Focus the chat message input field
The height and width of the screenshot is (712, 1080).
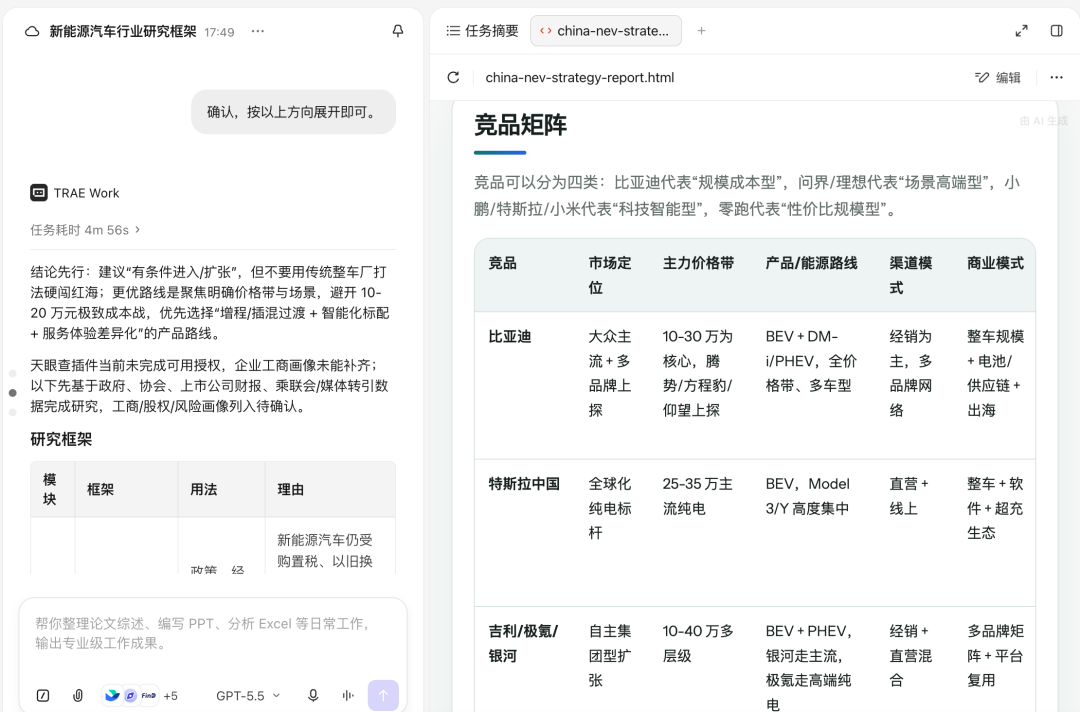[x=213, y=634]
